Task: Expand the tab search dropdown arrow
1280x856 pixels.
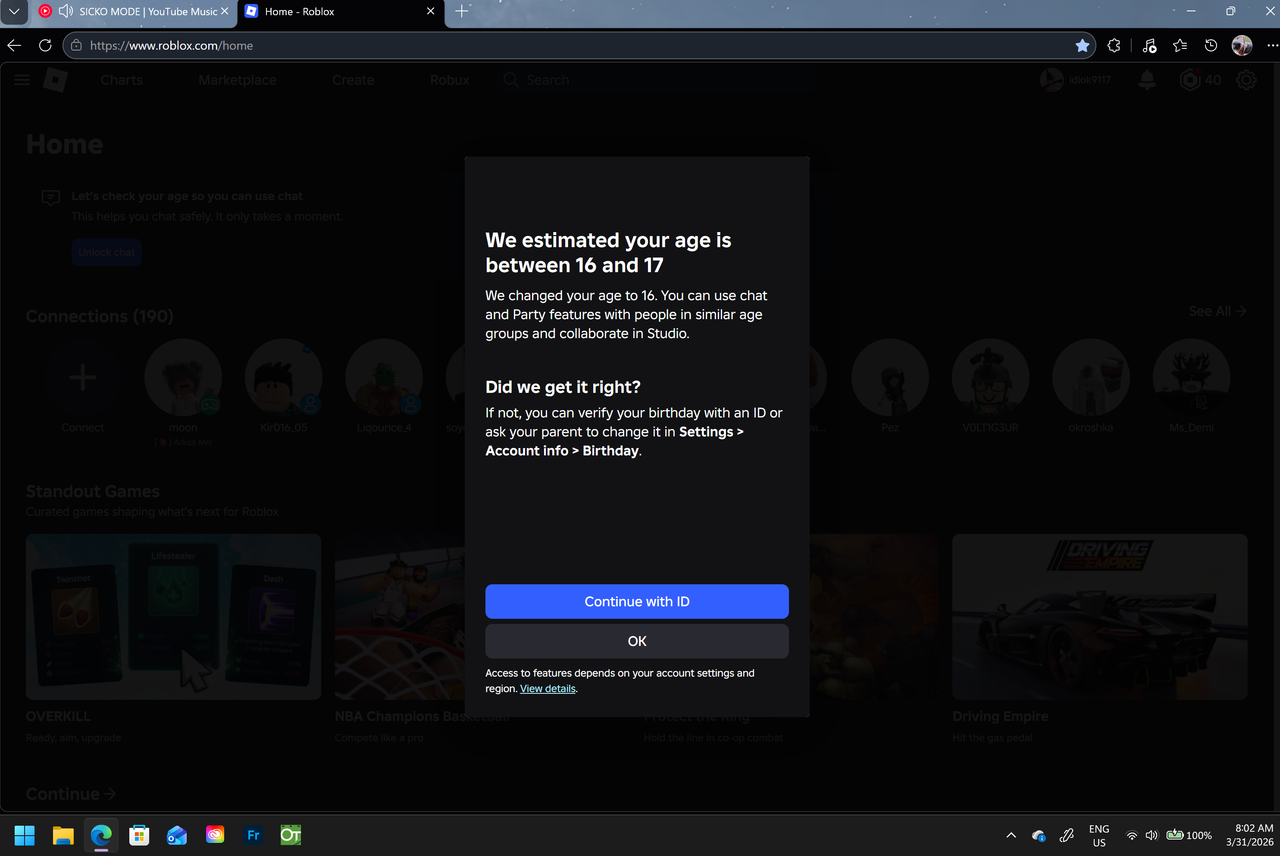Action: [x=14, y=12]
